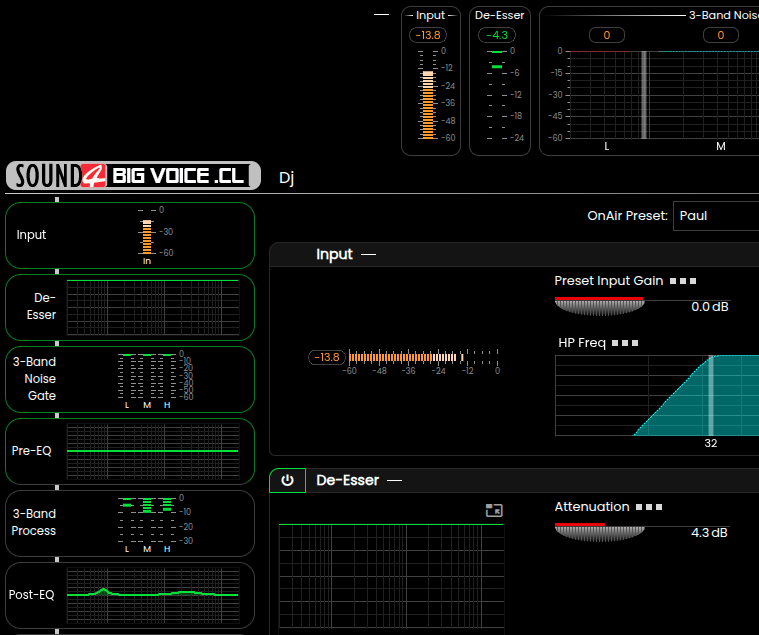Open the De-Esser graph pop-out icon
The height and width of the screenshot is (635, 759).
point(494,510)
